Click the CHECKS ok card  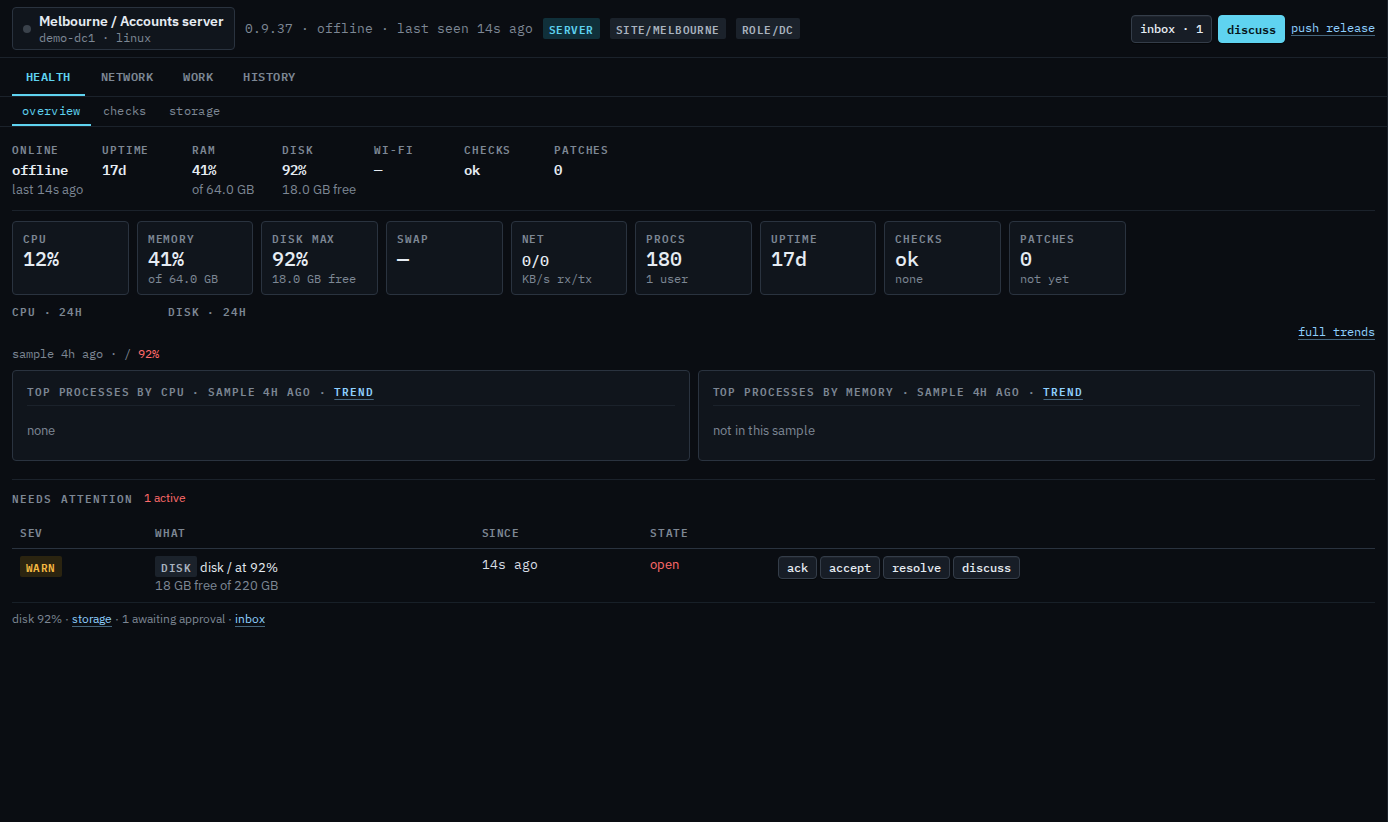(942, 258)
